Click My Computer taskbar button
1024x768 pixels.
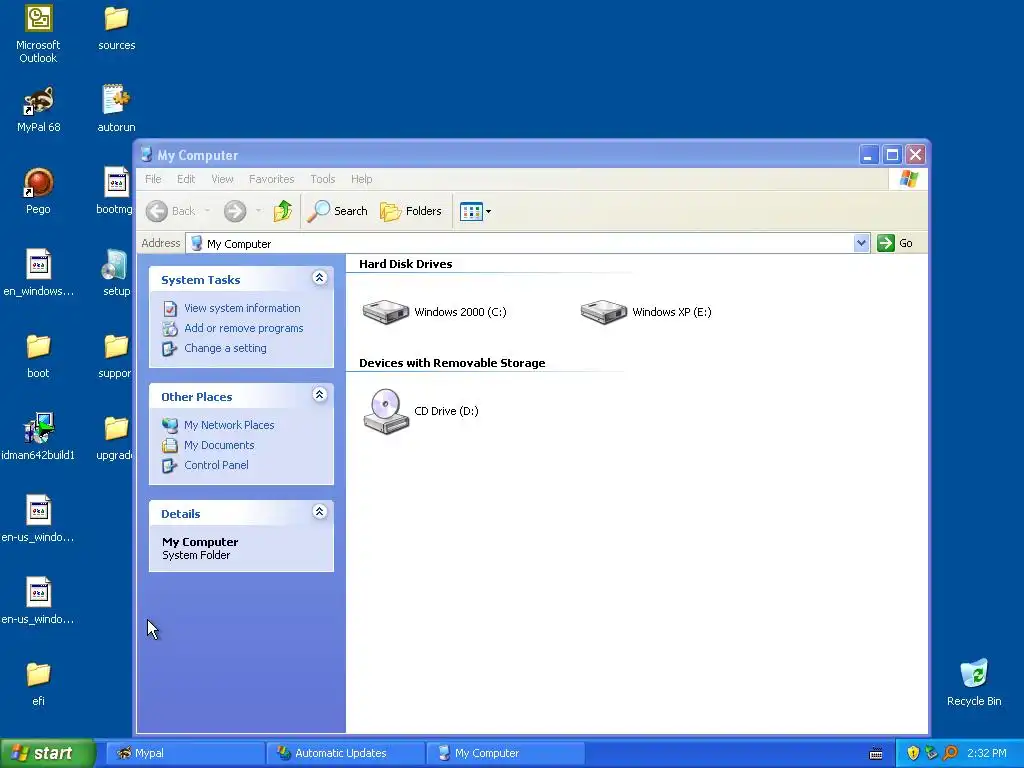(x=505, y=753)
